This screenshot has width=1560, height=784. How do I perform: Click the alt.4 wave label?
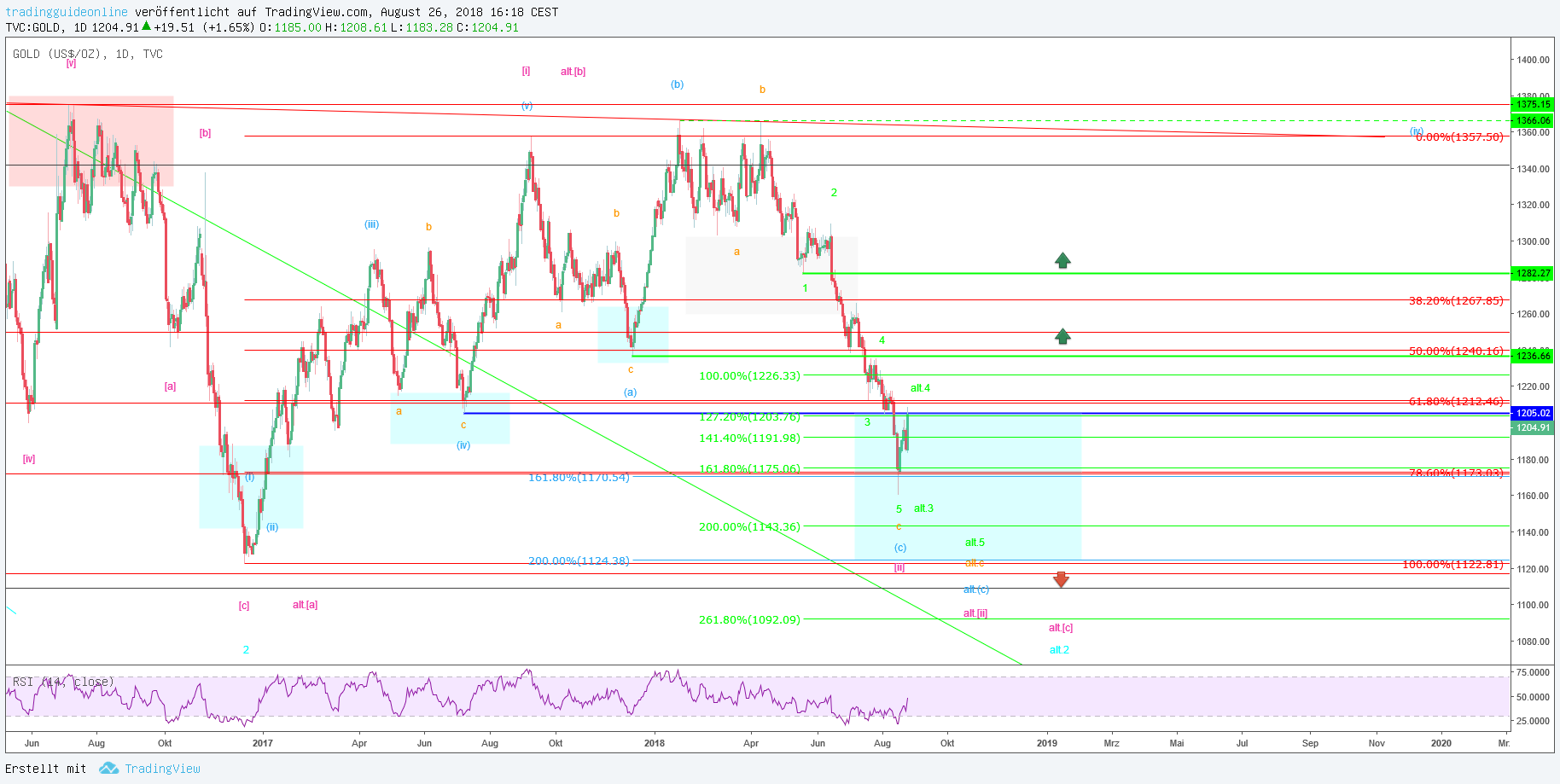pyautogui.click(x=920, y=388)
